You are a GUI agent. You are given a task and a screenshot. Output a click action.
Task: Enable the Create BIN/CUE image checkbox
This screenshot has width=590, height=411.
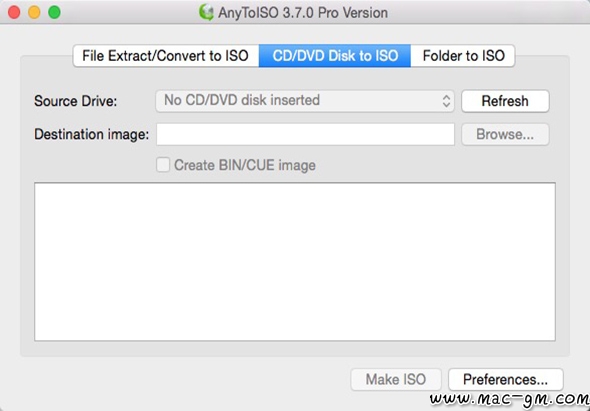click(x=163, y=165)
